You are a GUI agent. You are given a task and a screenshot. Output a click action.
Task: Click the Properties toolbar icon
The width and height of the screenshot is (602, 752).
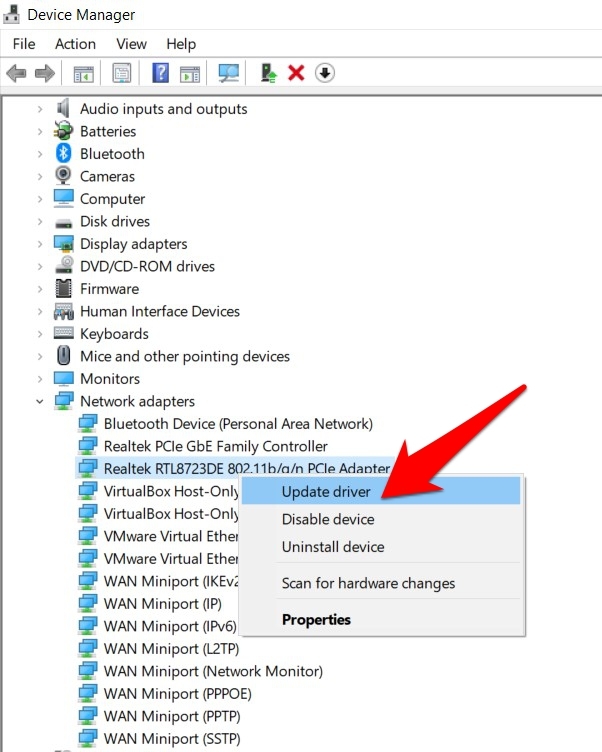(121, 73)
